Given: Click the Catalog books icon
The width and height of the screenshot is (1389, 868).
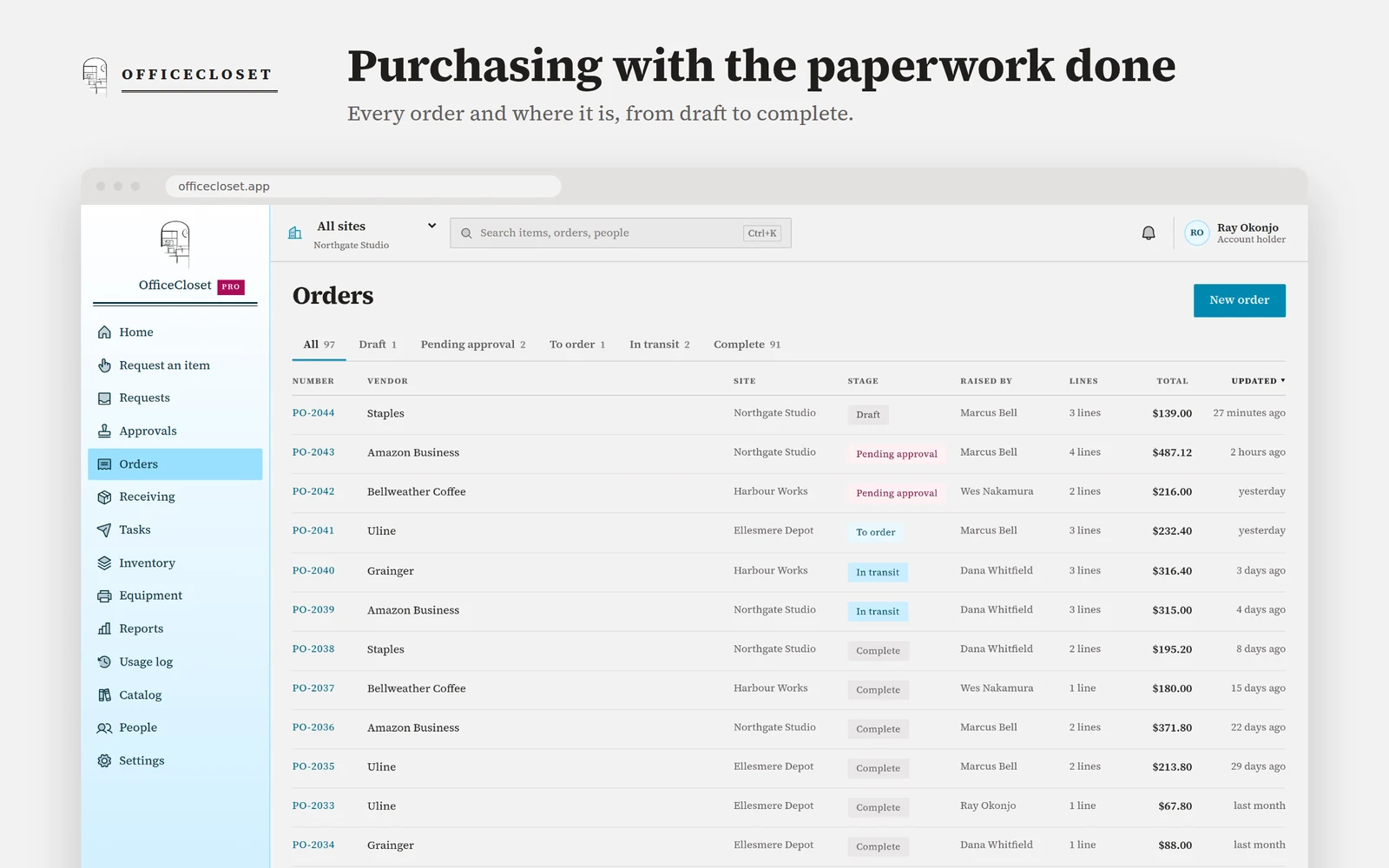Looking at the screenshot, I should point(104,695).
